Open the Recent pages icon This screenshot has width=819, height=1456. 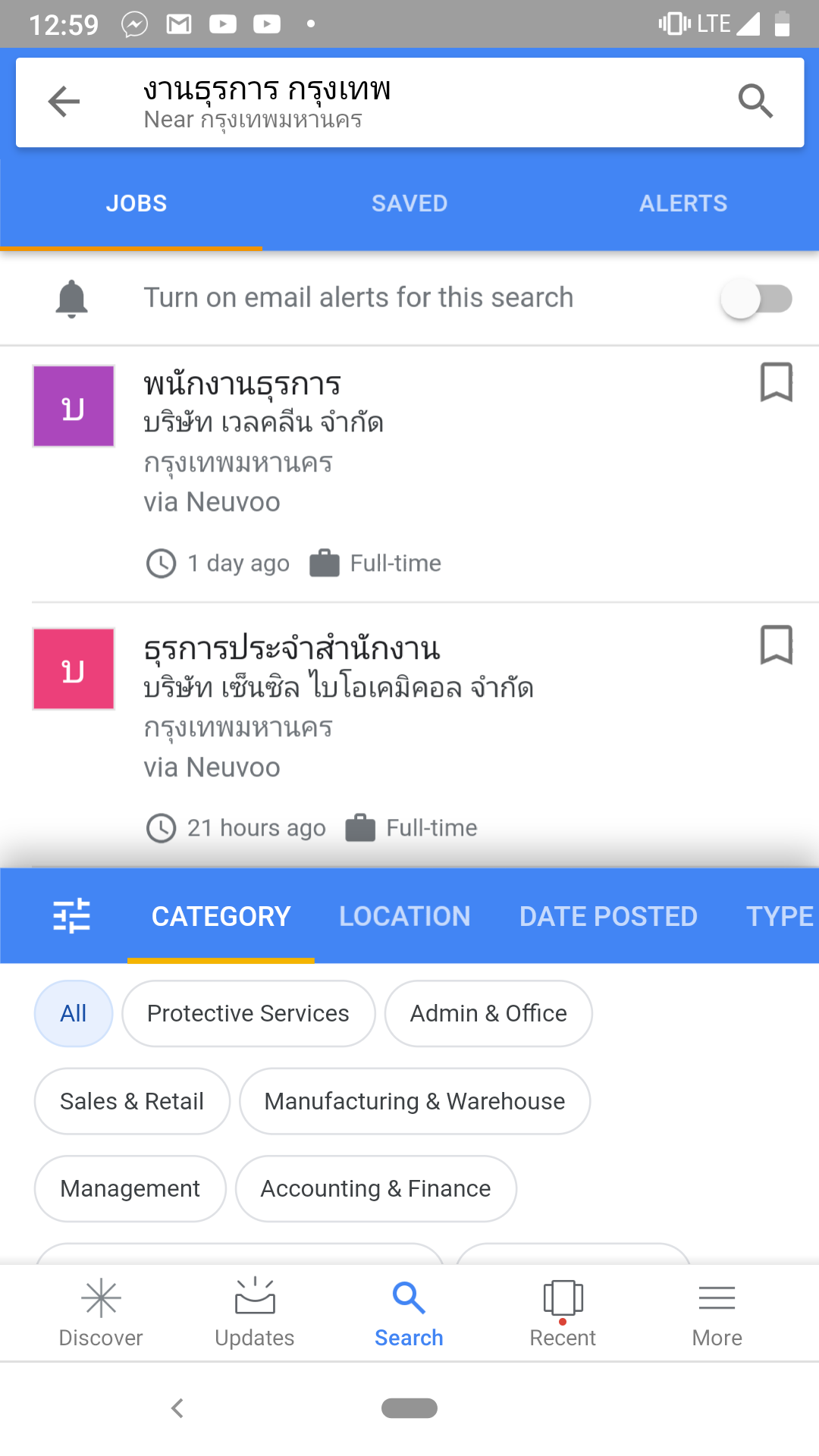pyautogui.click(x=563, y=1298)
